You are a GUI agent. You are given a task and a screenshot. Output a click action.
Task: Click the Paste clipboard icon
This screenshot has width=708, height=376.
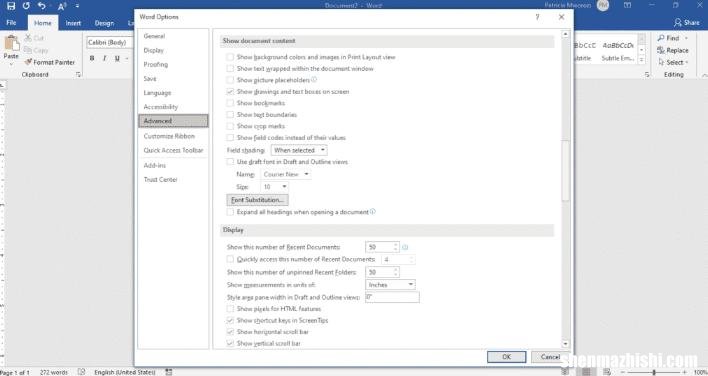pyautogui.click(x=11, y=44)
